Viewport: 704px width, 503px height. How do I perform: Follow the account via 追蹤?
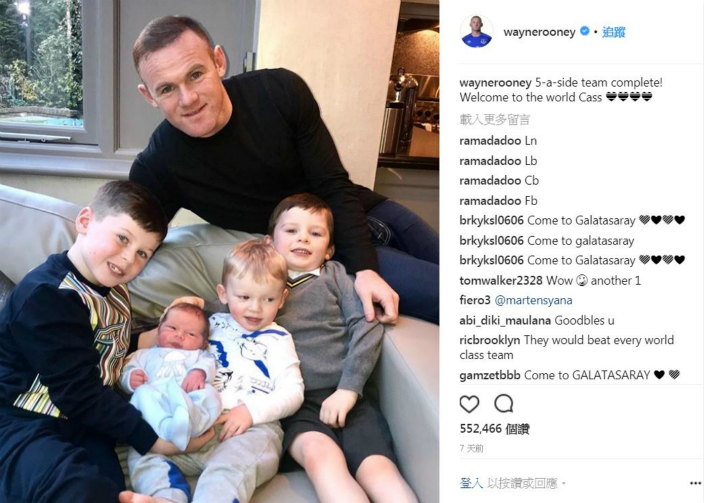tap(614, 32)
